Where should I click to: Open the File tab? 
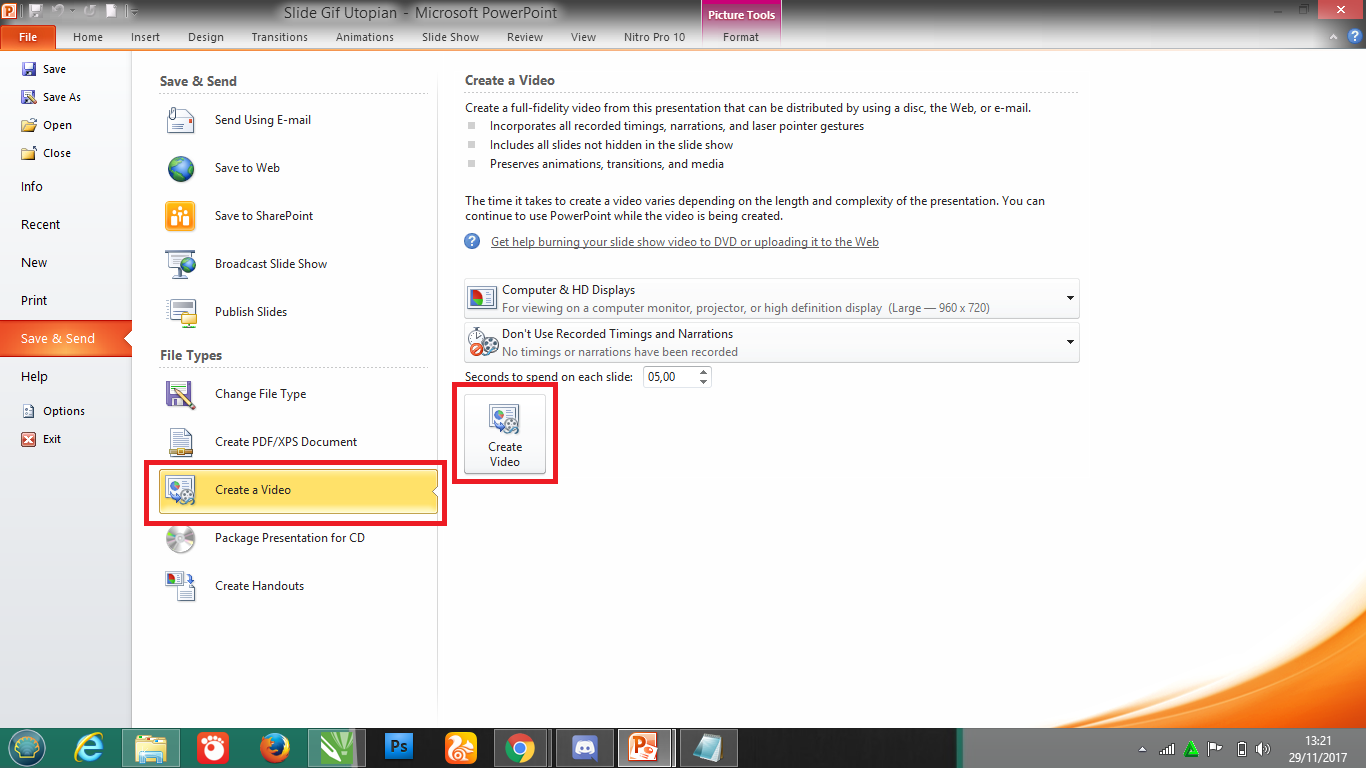(28, 37)
